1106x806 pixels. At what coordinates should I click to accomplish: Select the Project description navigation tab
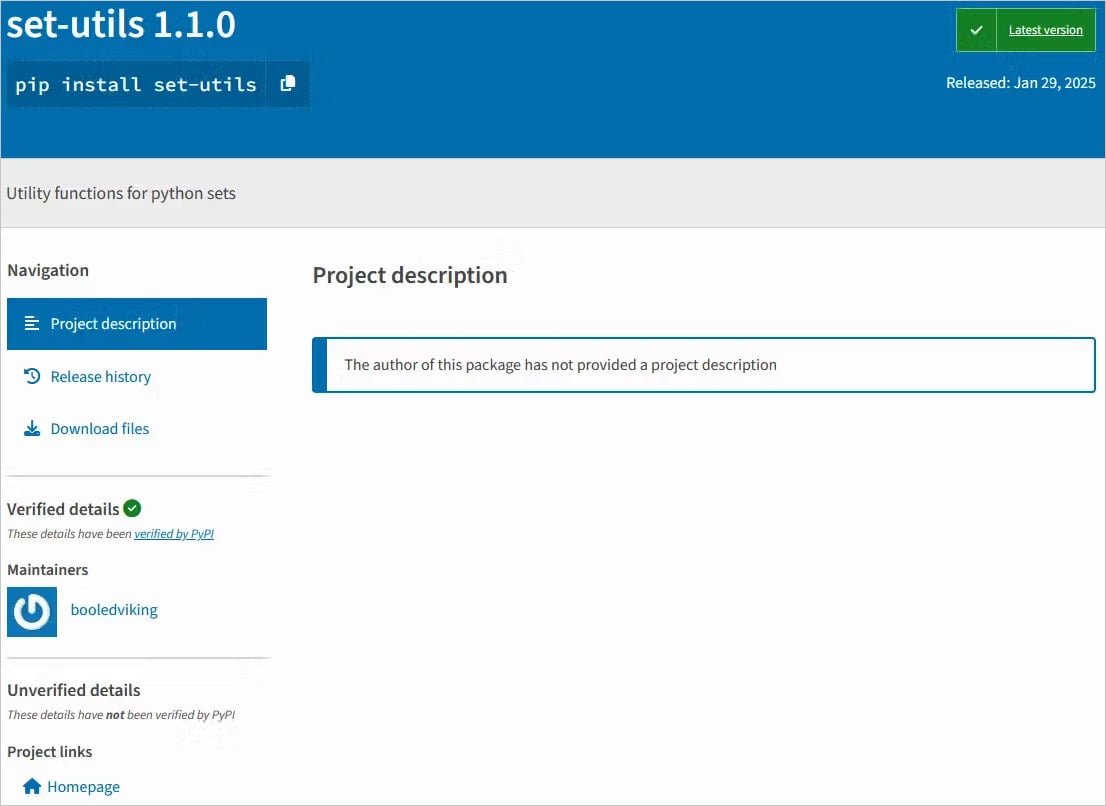click(x=137, y=324)
